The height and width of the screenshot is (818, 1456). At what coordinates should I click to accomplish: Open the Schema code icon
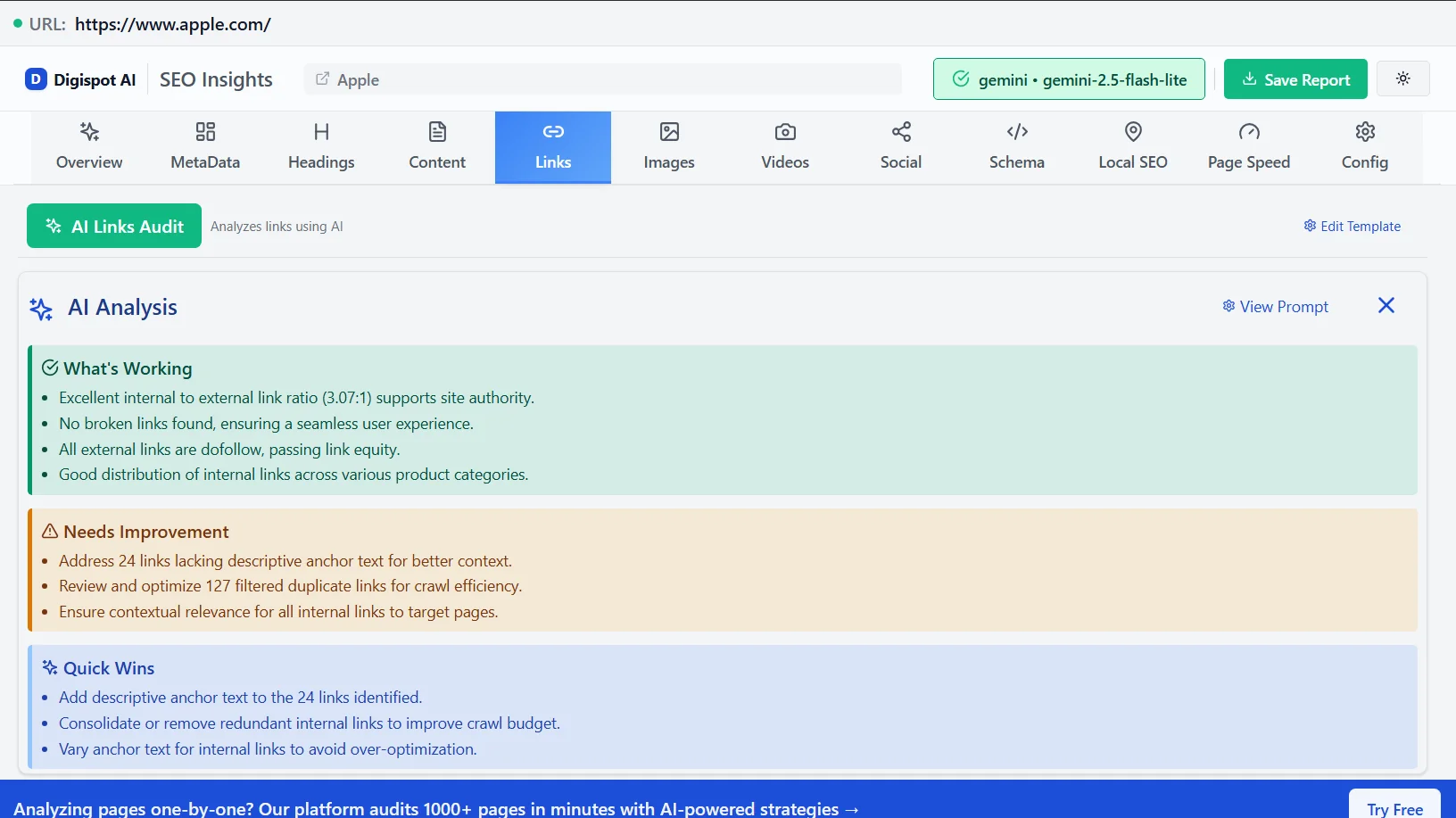click(1016, 132)
